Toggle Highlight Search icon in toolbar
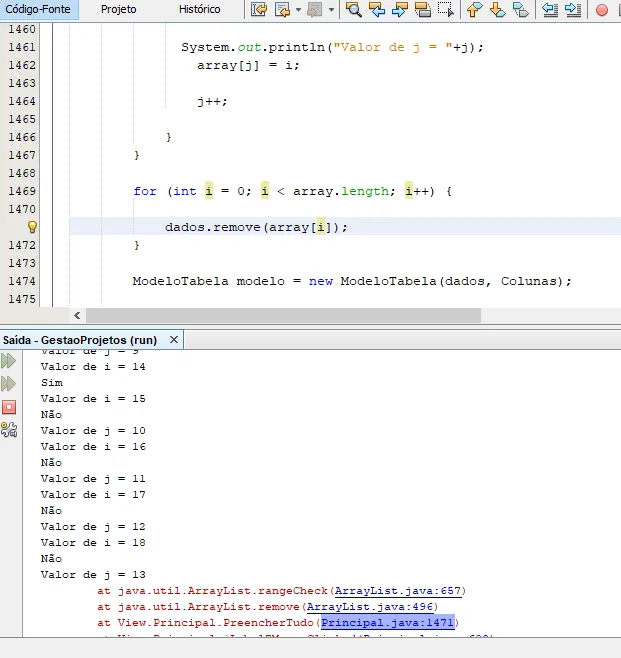 point(422,10)
